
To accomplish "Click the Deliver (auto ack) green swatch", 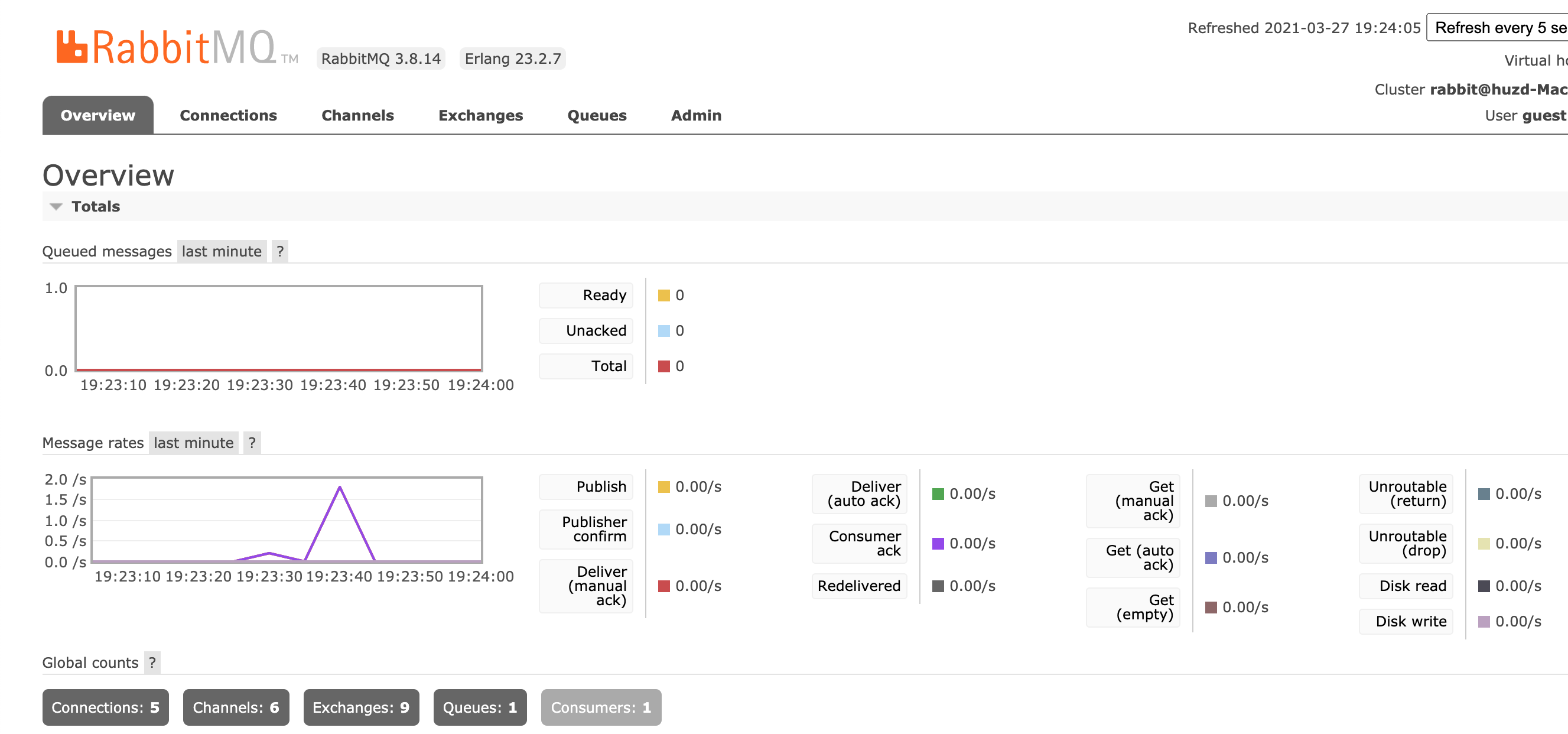I will [938, 494].
